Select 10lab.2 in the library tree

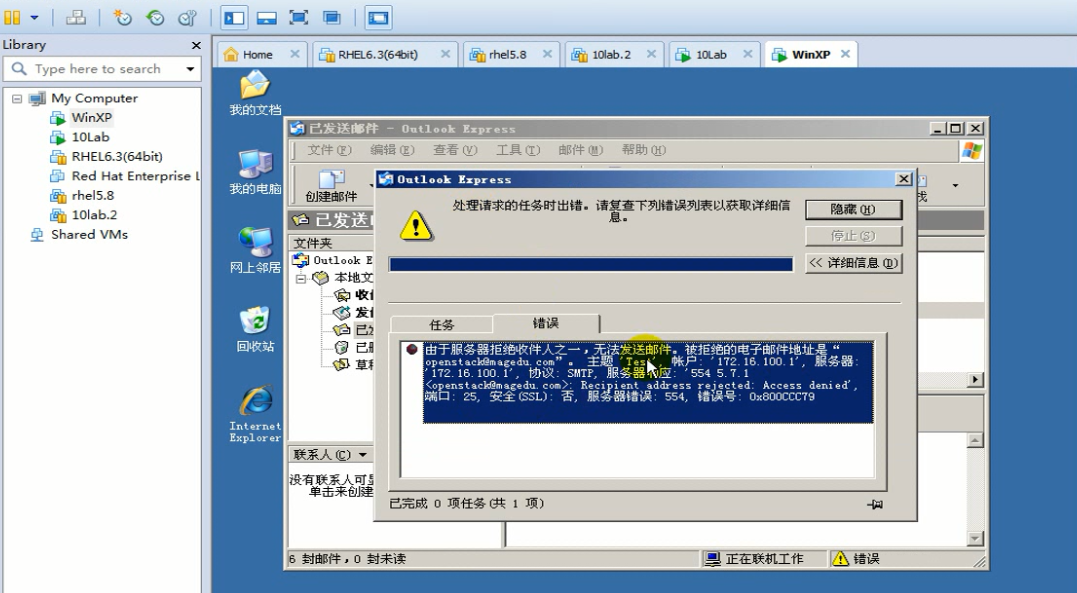[94, 215]
